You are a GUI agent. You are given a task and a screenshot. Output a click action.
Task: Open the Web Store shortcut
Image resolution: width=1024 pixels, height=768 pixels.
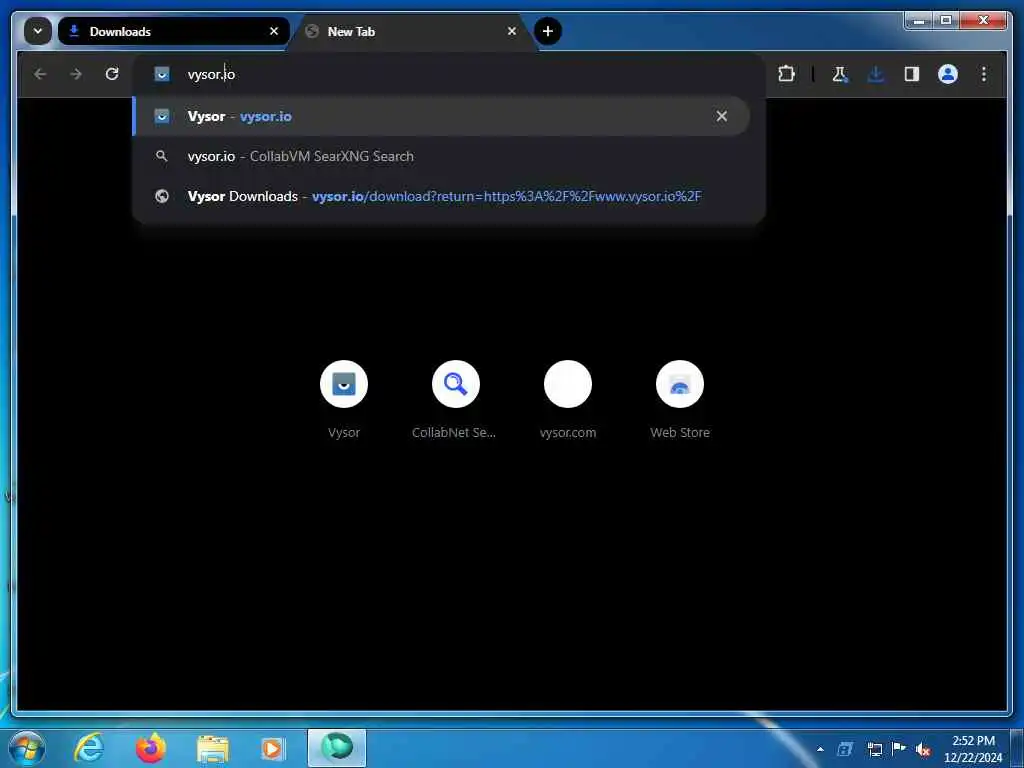[x=680, y=400]
